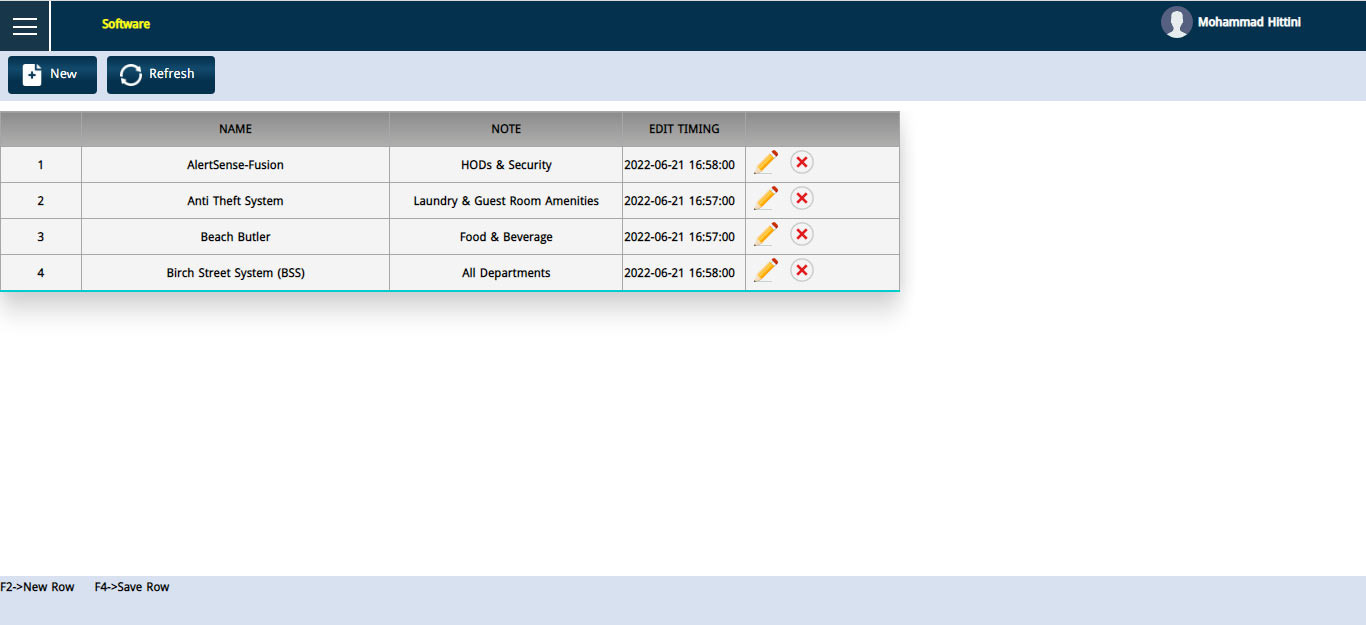1366x625 pixels.
Task: Select the Birch Street System (BSS) cell
Action: 236,273
